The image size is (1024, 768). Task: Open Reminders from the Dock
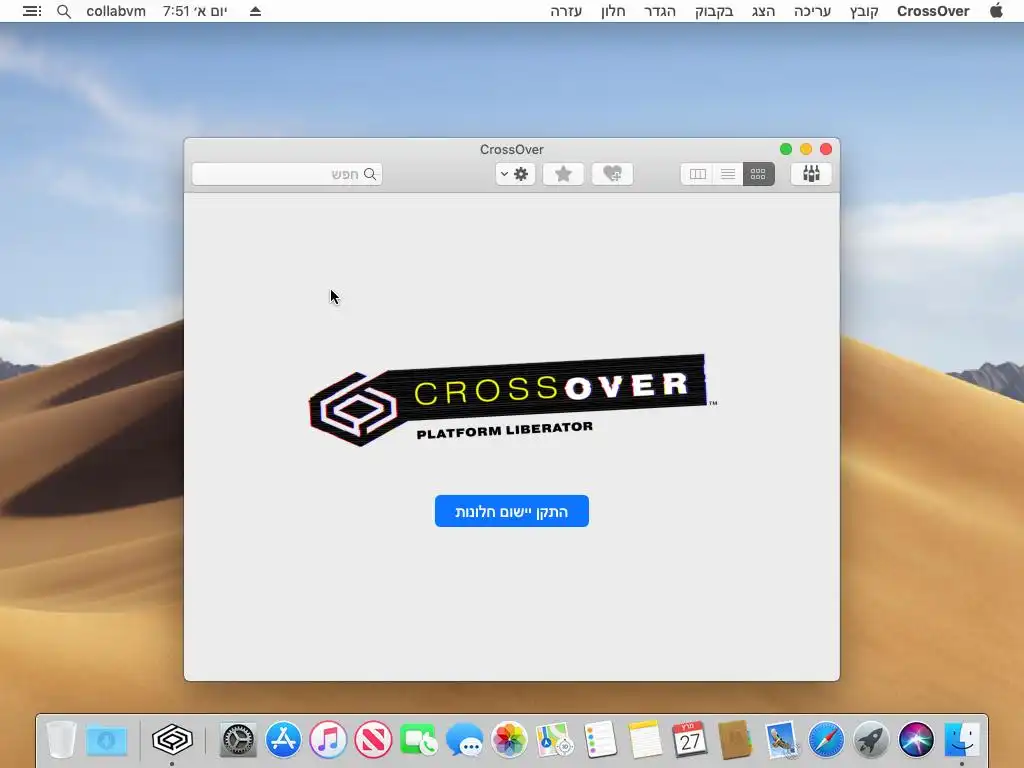(x=600, y=740)
